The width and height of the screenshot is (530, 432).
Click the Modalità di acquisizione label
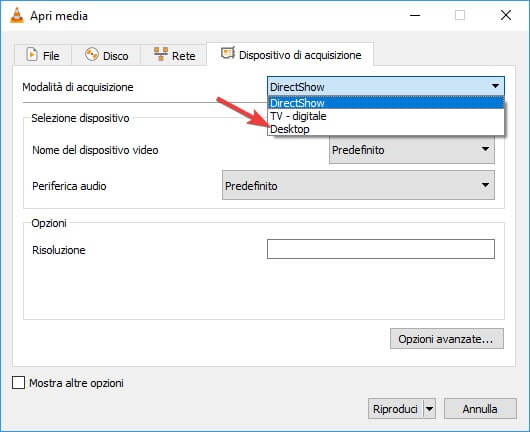pyautogui.click(x=78, y=87)
